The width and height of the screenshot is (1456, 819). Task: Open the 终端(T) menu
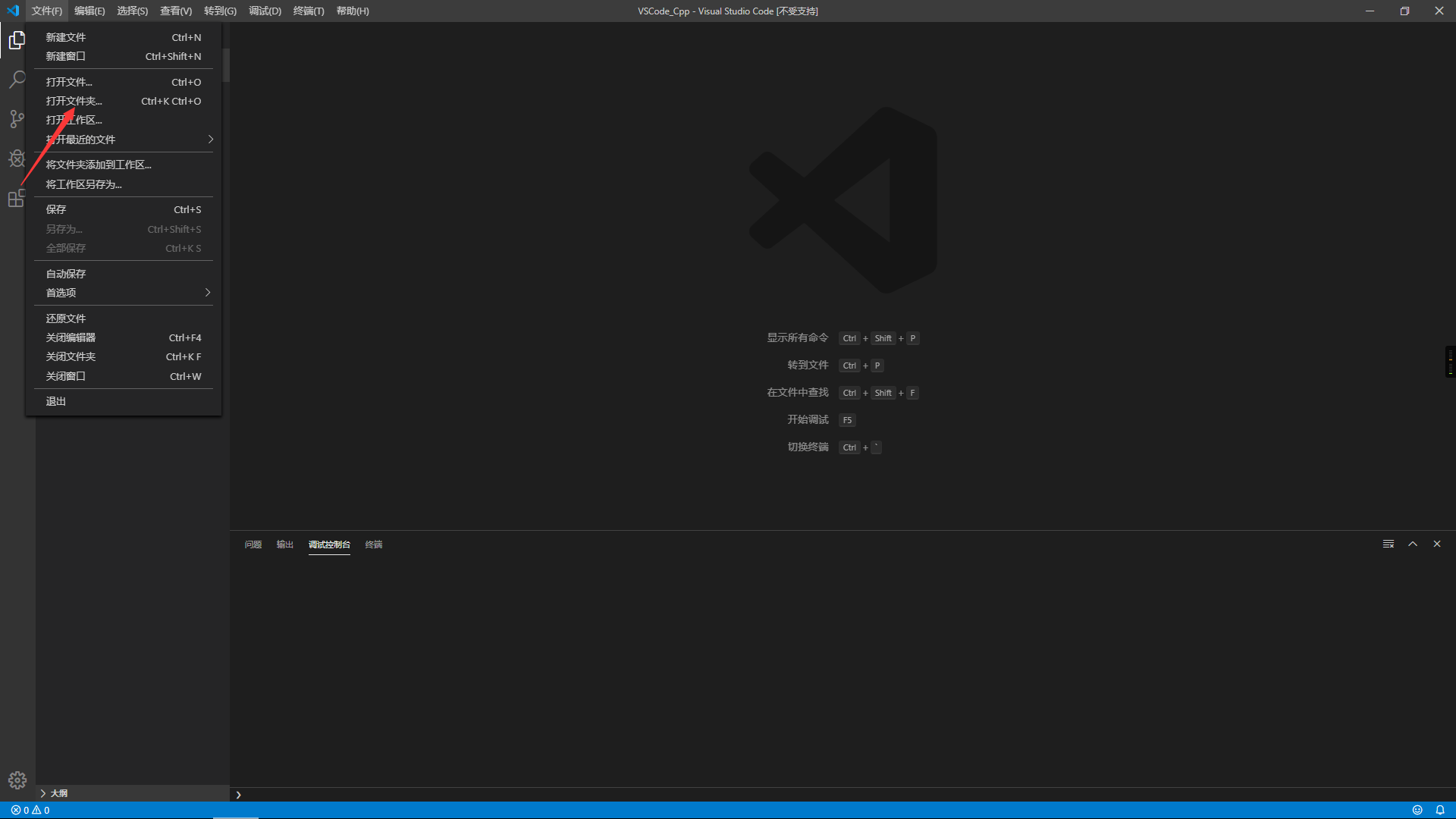309,11
